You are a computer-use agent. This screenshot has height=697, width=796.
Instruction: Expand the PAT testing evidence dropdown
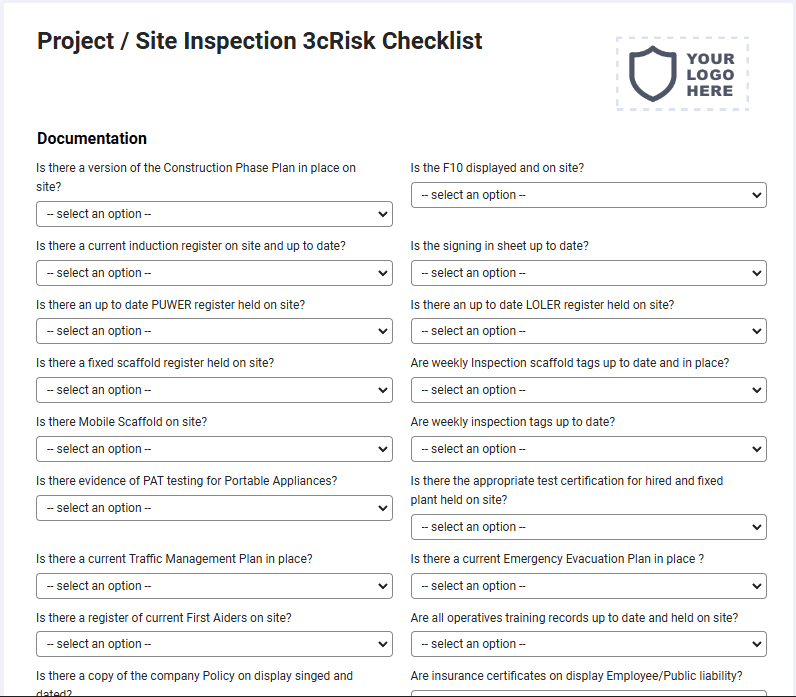pyautogui.click(x=214, y=508)
